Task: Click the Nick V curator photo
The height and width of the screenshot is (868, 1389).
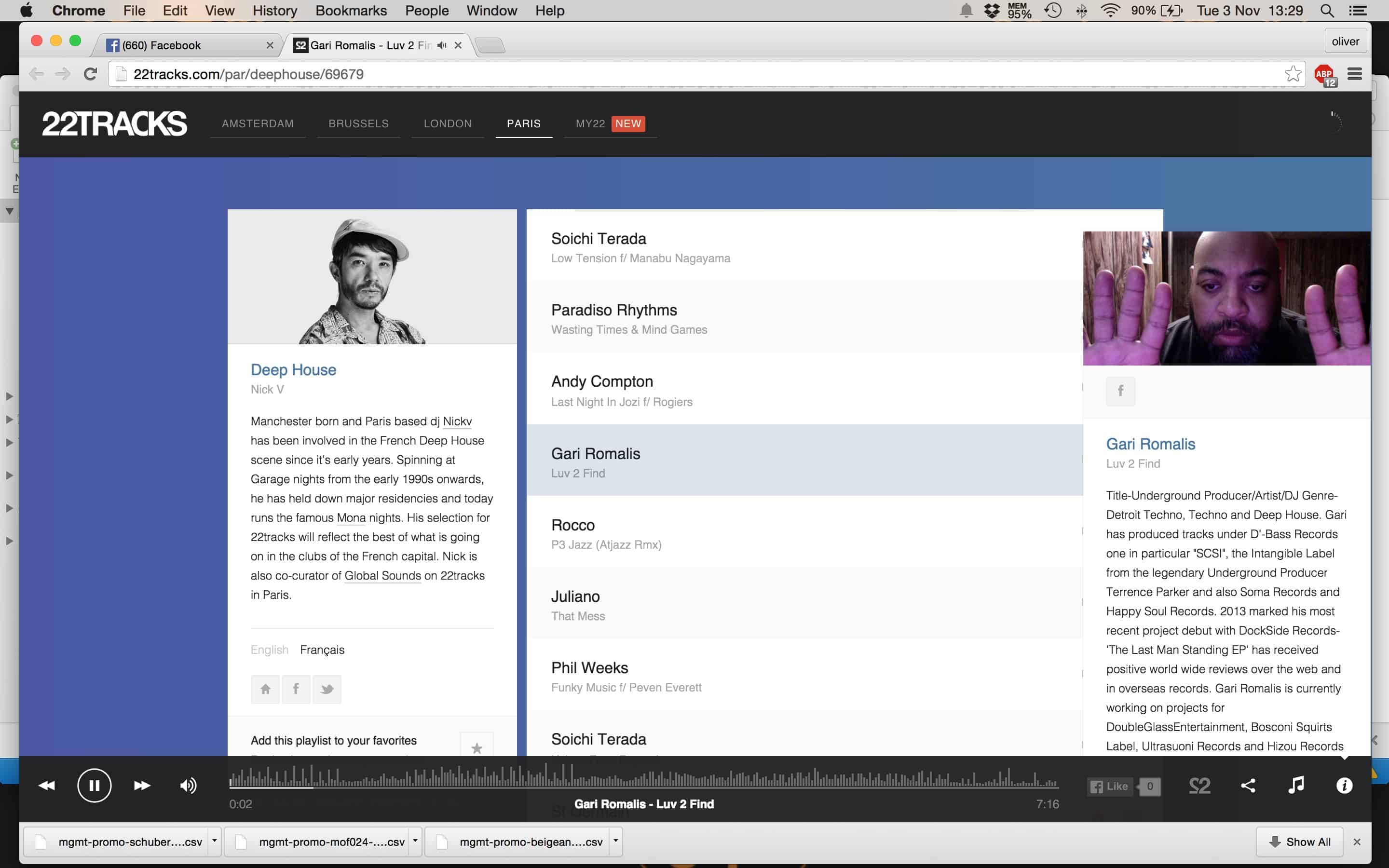Action: pyautogui.click(x=372, y=277)
